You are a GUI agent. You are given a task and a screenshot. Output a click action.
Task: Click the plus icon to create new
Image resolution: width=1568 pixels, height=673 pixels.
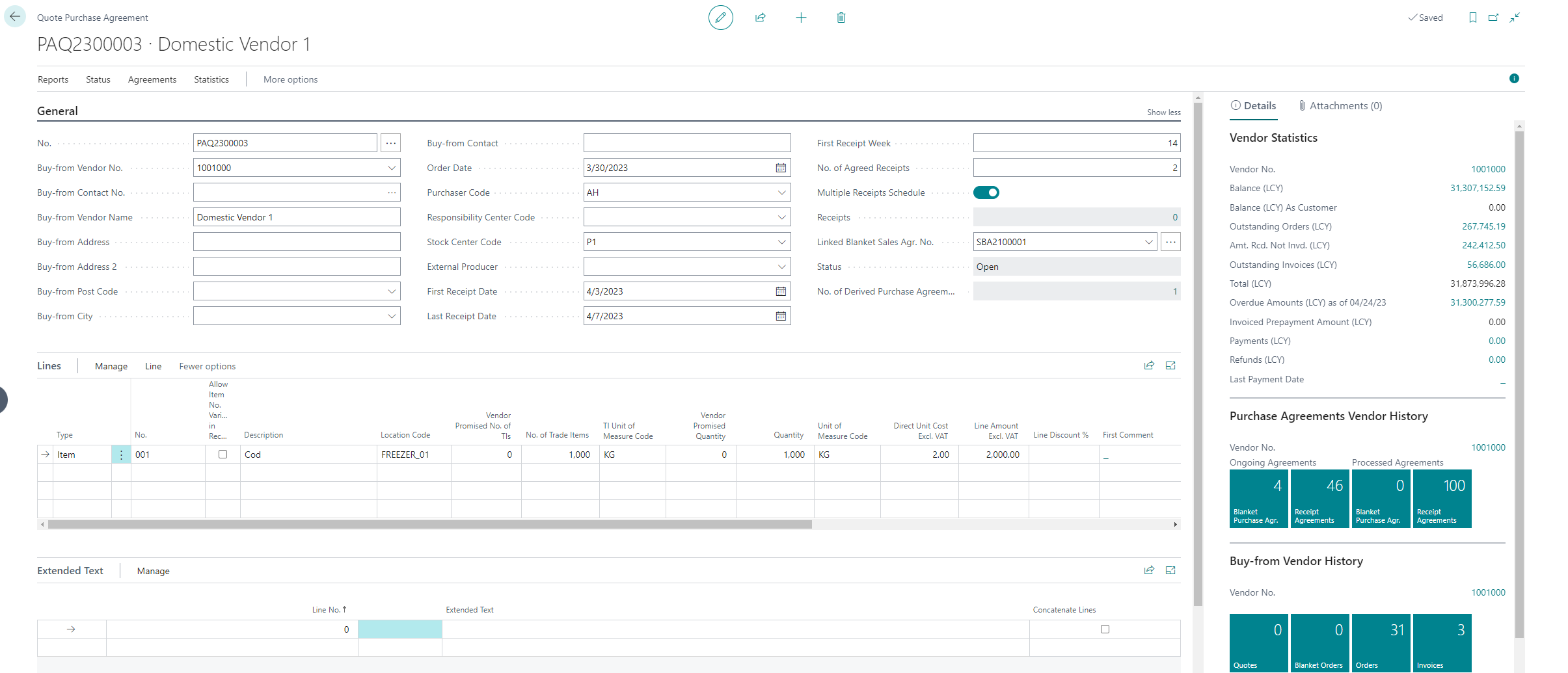click(x=801, y=18)
